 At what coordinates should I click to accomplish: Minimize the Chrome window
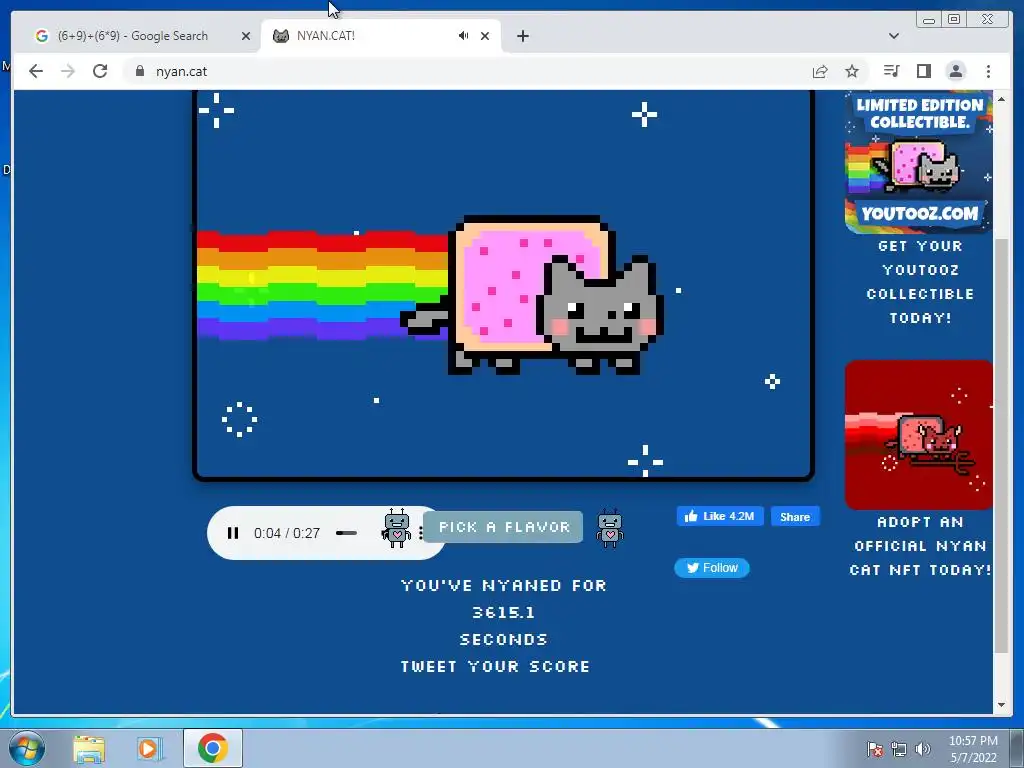pos(929,20)
